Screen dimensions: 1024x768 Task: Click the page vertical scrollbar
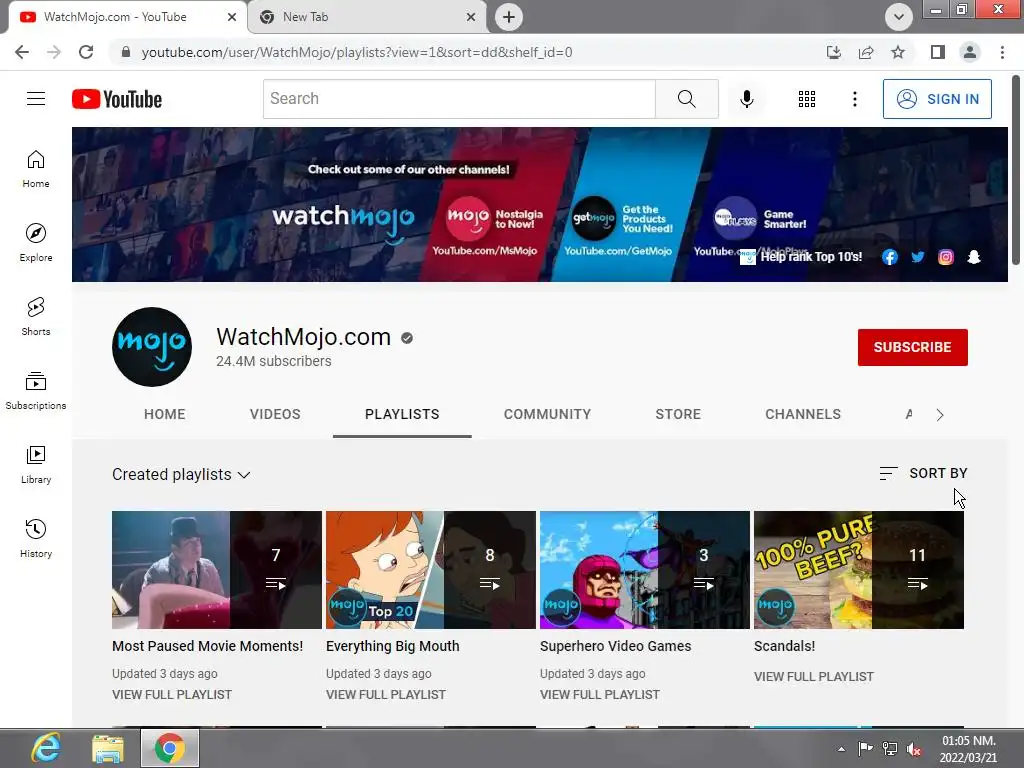pyautogui.click(x=1016, y=171)
